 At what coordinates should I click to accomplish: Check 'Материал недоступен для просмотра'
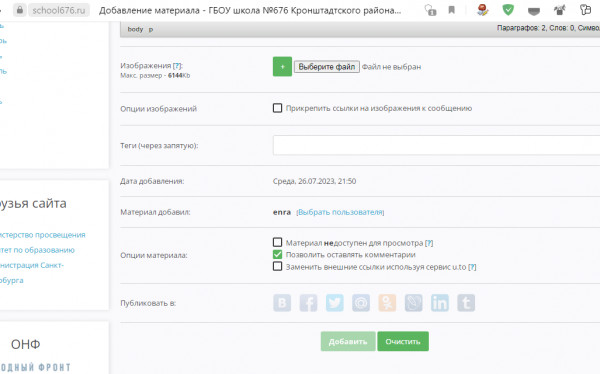click(x=277, y=242)
